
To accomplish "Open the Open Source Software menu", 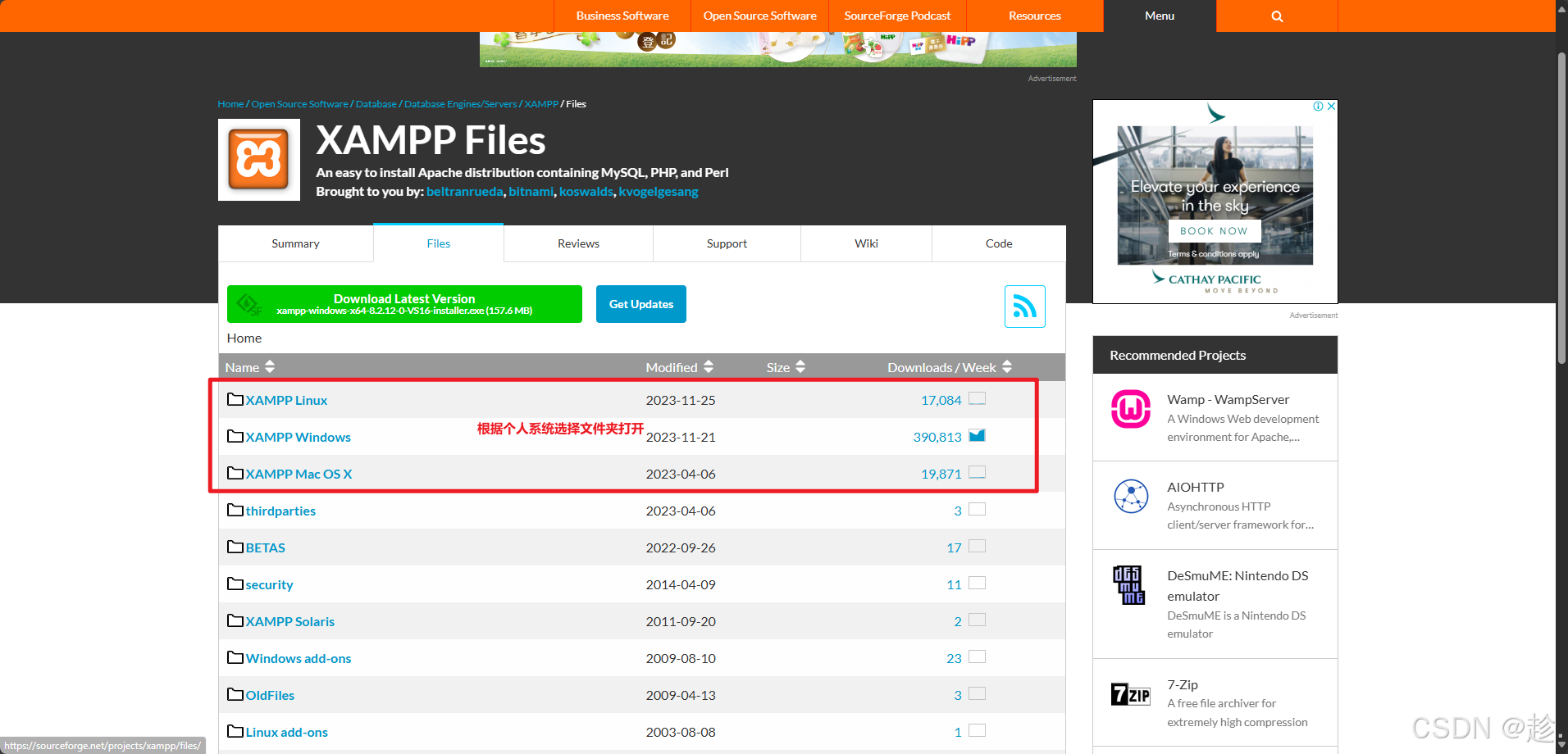I will point(760,16).
